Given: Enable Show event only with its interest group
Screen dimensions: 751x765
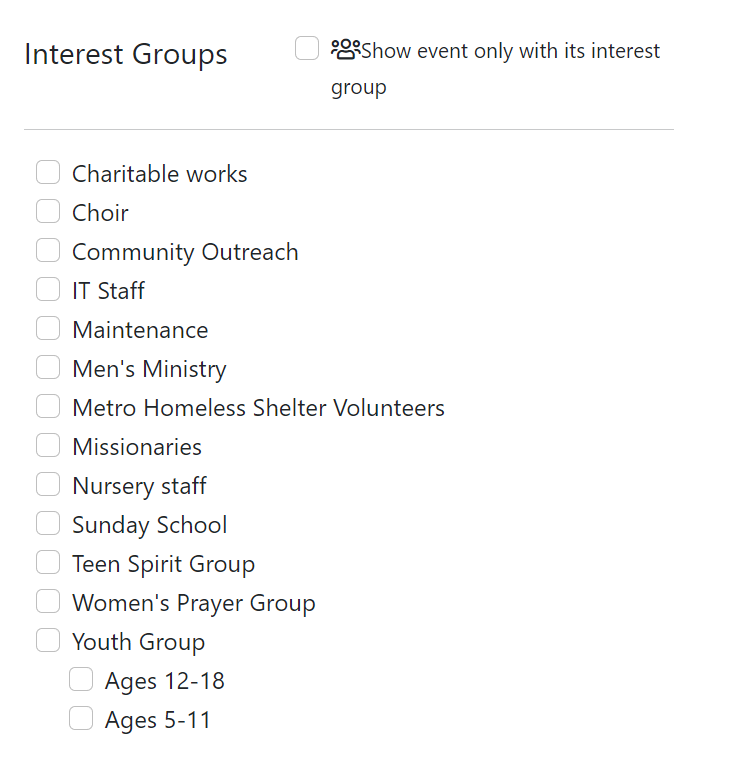Looking at the screenshot, I should [x=307, y=48].
